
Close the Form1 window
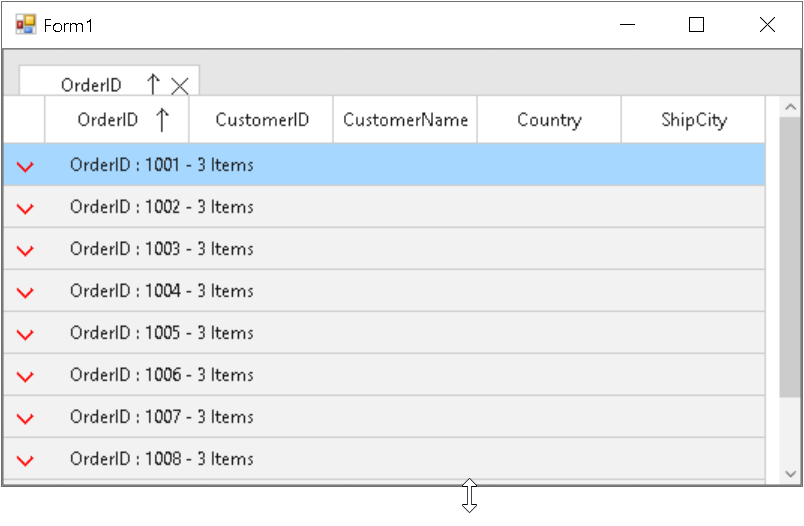[x=767, y=25]
